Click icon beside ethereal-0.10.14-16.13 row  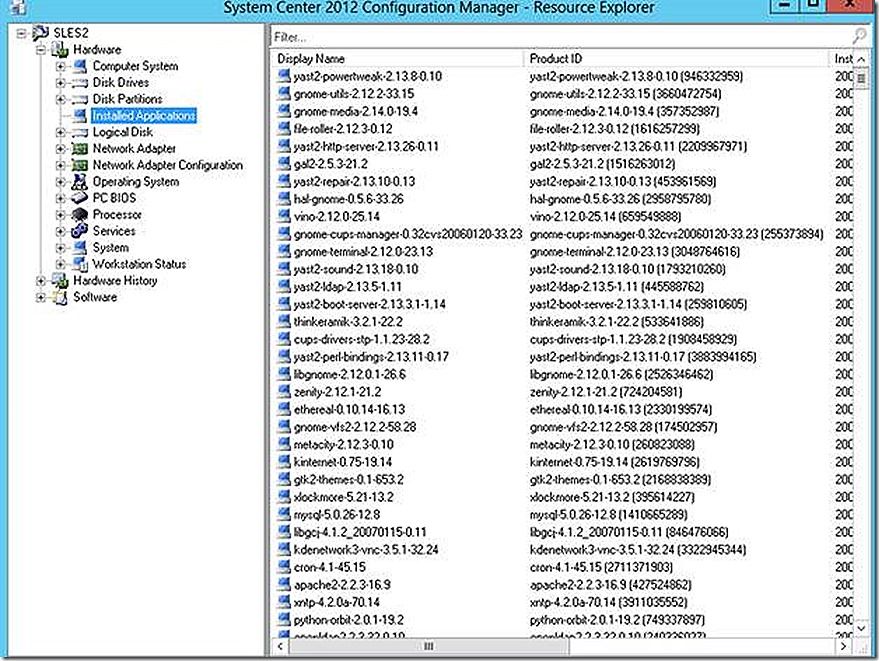pyautogui.click(x=284, y=409)
